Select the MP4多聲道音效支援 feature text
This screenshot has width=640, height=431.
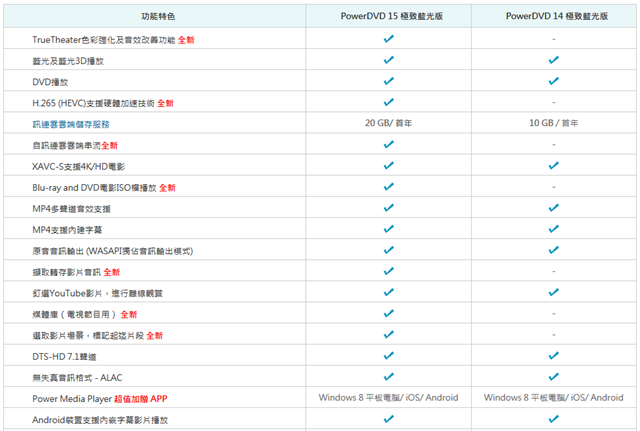pos(71,209)
